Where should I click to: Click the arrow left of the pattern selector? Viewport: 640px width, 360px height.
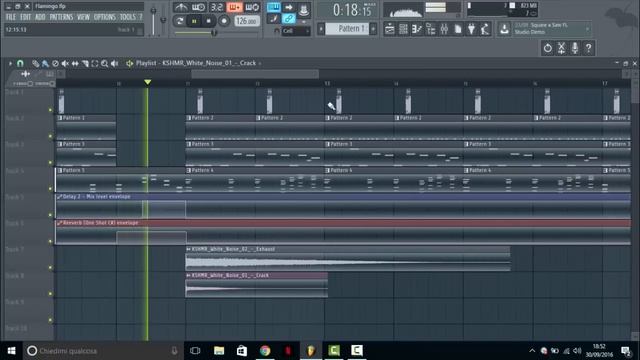(x=321, y=29)
